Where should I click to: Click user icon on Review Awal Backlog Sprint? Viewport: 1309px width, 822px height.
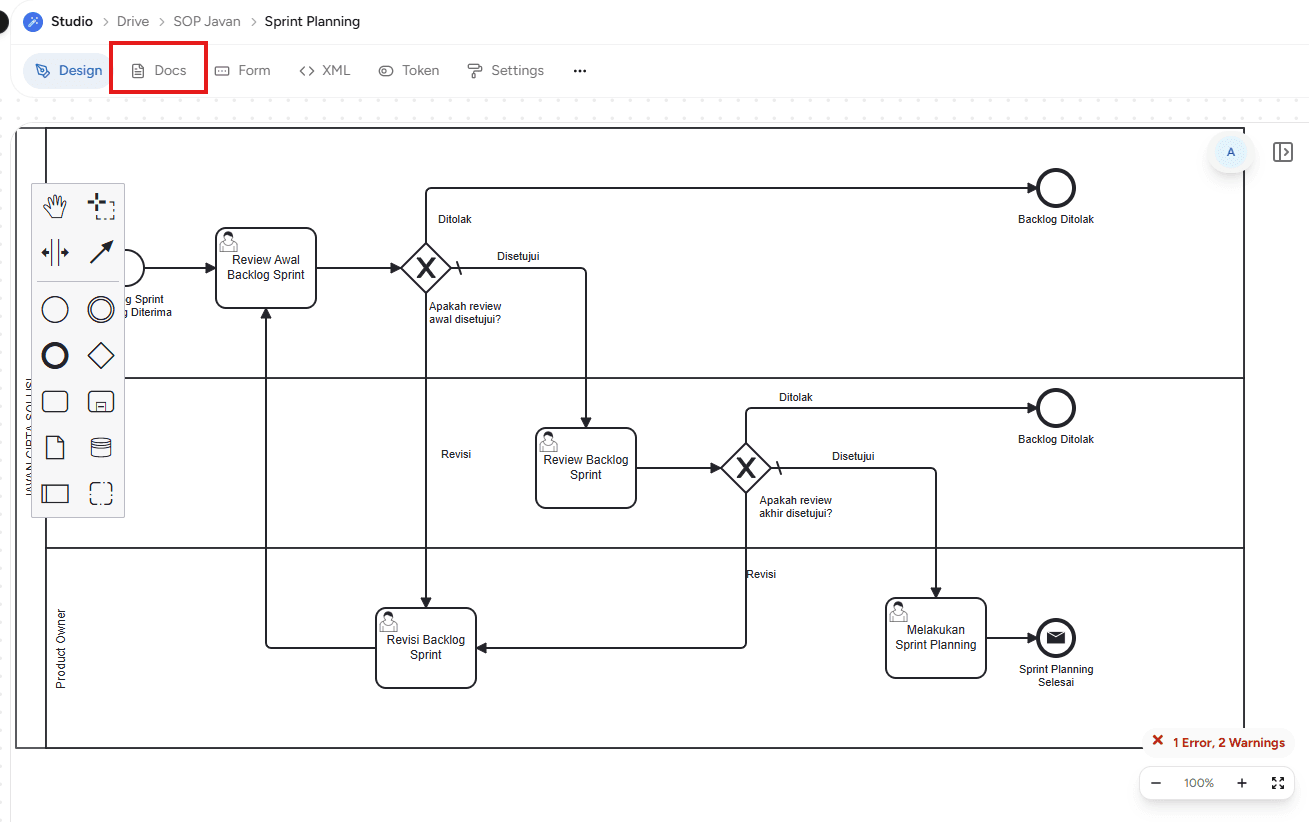pos(228,241)
